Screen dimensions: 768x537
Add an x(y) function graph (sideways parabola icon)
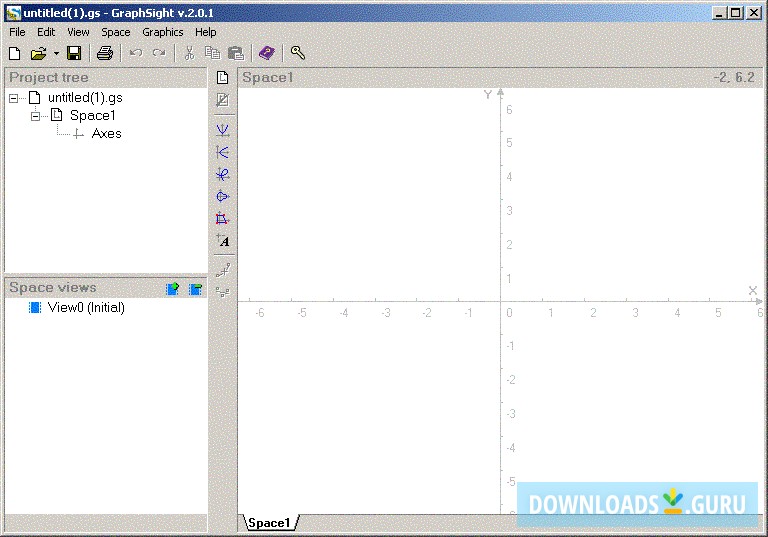pos(222,152)
